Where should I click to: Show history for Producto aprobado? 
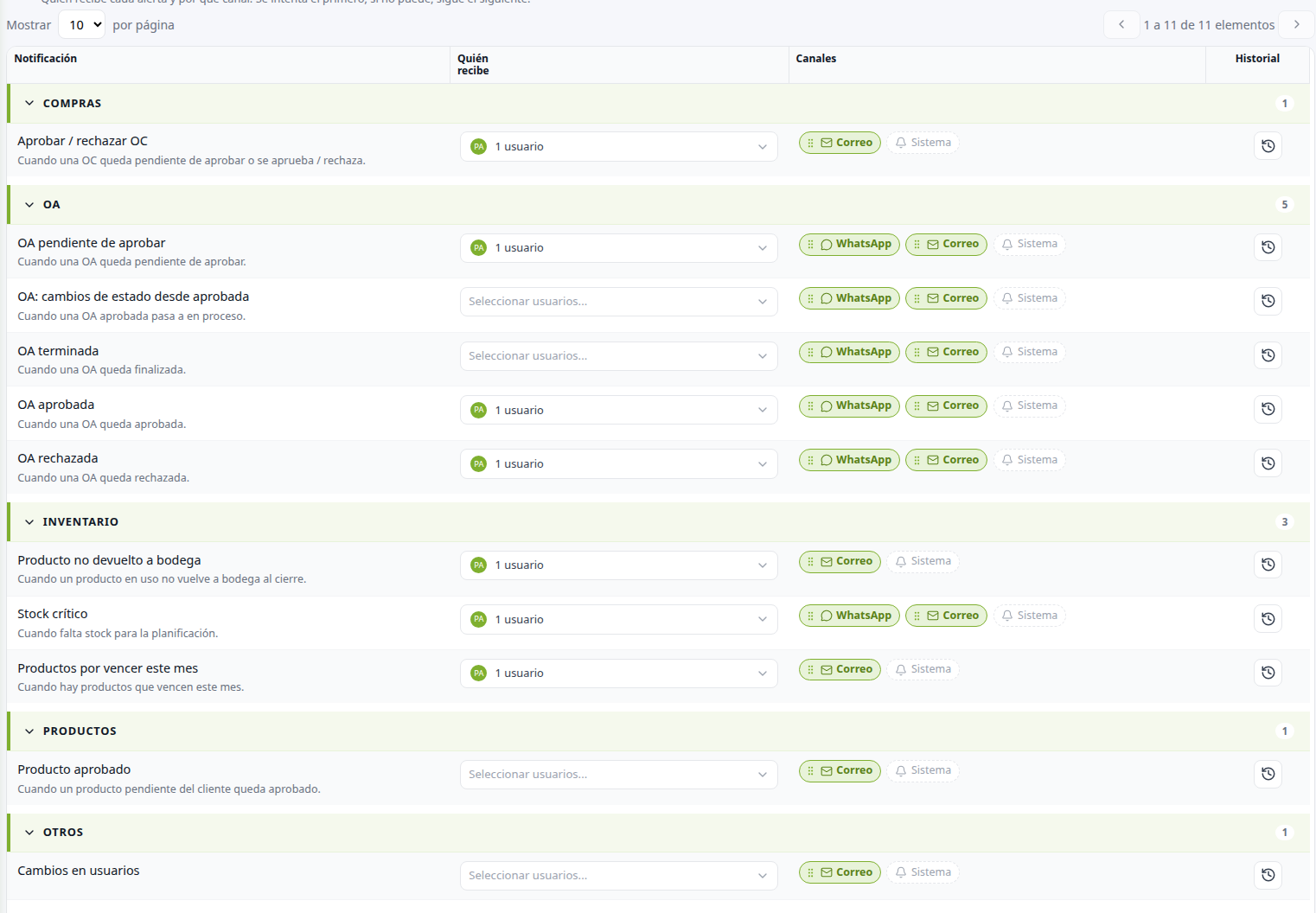1268,774
